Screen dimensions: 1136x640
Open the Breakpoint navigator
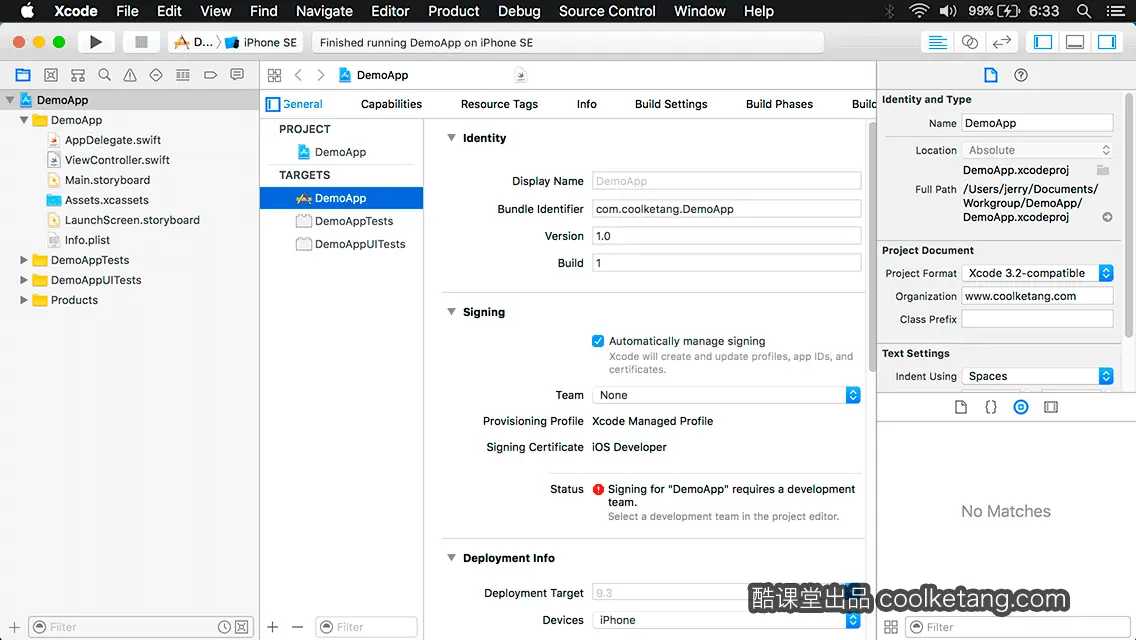tap(210, 75)
